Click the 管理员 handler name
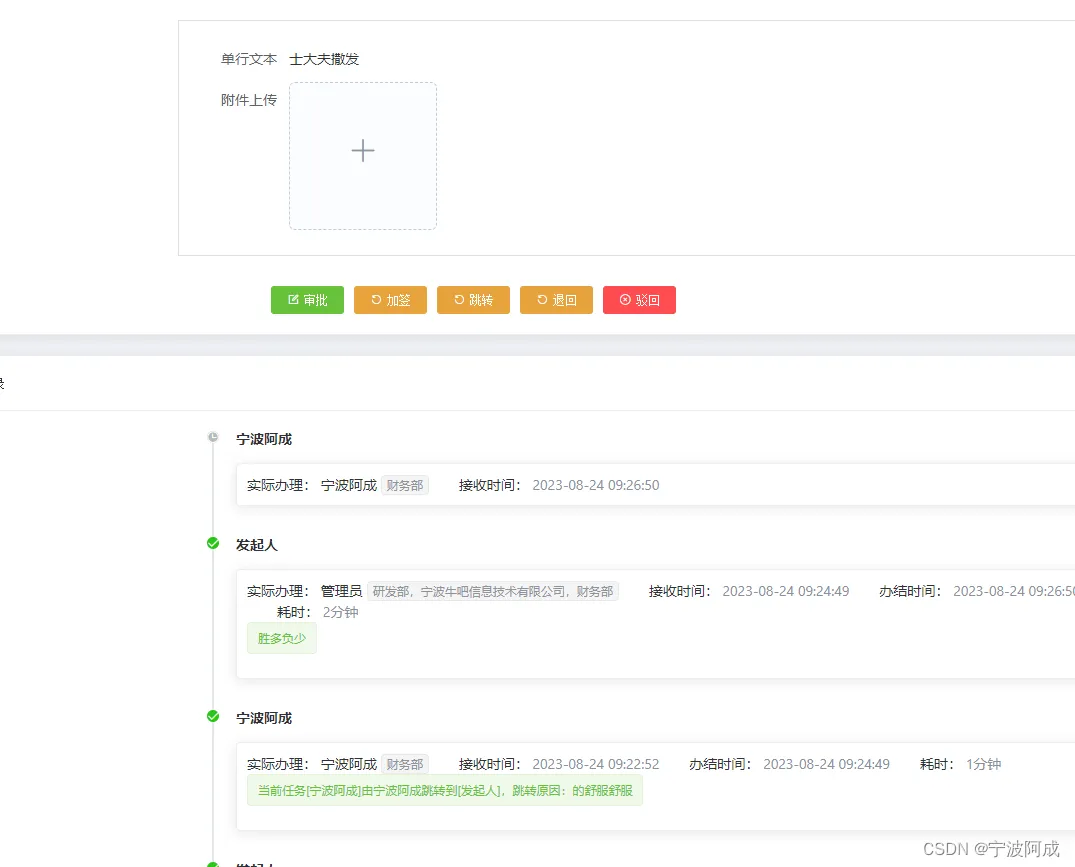 [341, 591]
